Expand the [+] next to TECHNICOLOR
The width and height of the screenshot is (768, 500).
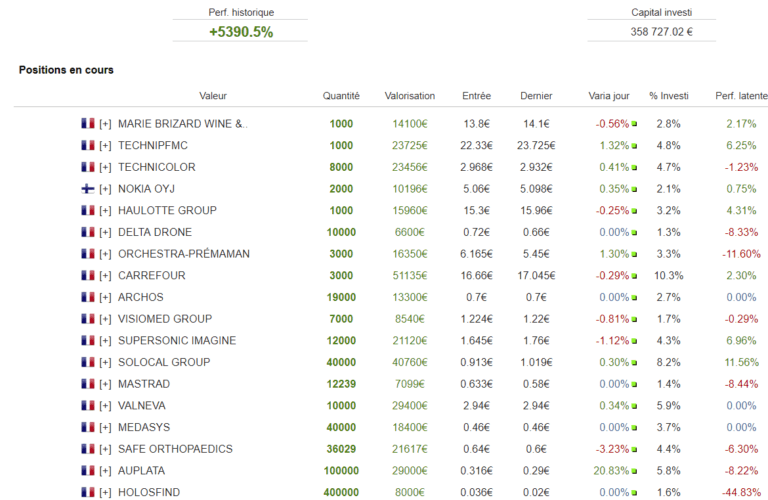(x=105, y=167)
